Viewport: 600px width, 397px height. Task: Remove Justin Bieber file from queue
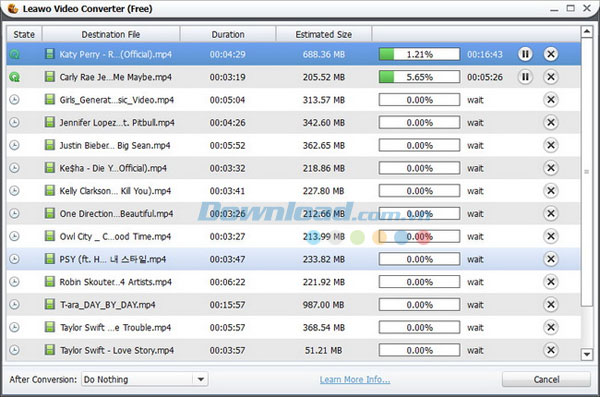pyautogui.click(x=551, y=145)
